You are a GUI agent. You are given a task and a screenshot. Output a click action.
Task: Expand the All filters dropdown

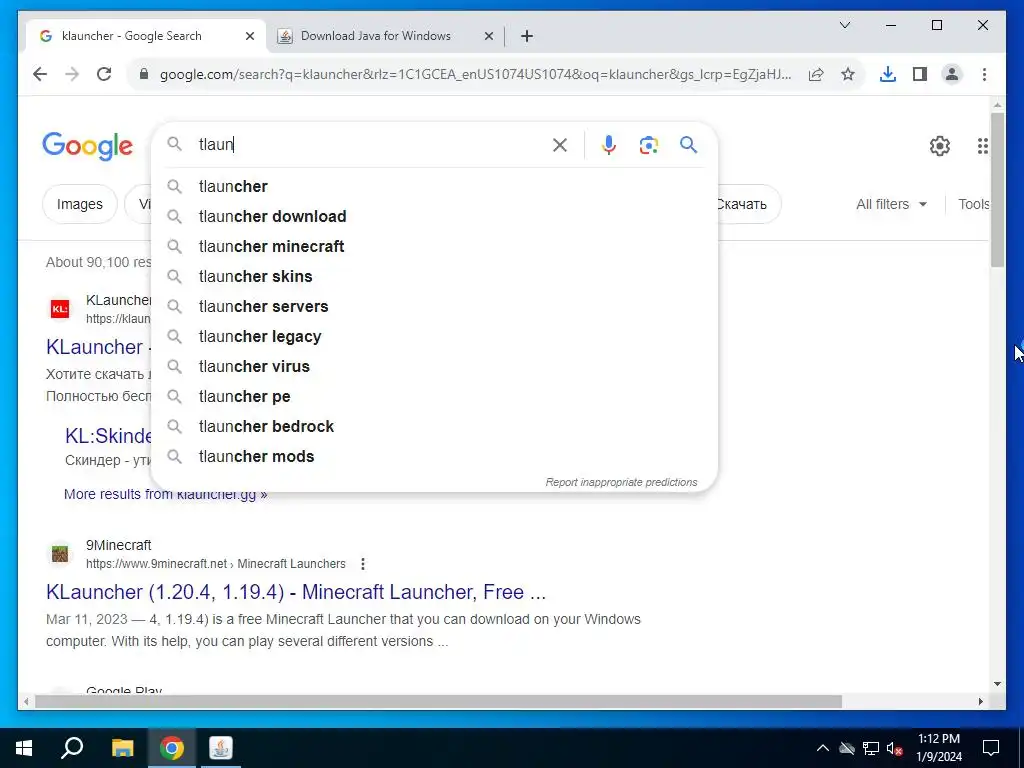tap(891, 204)
